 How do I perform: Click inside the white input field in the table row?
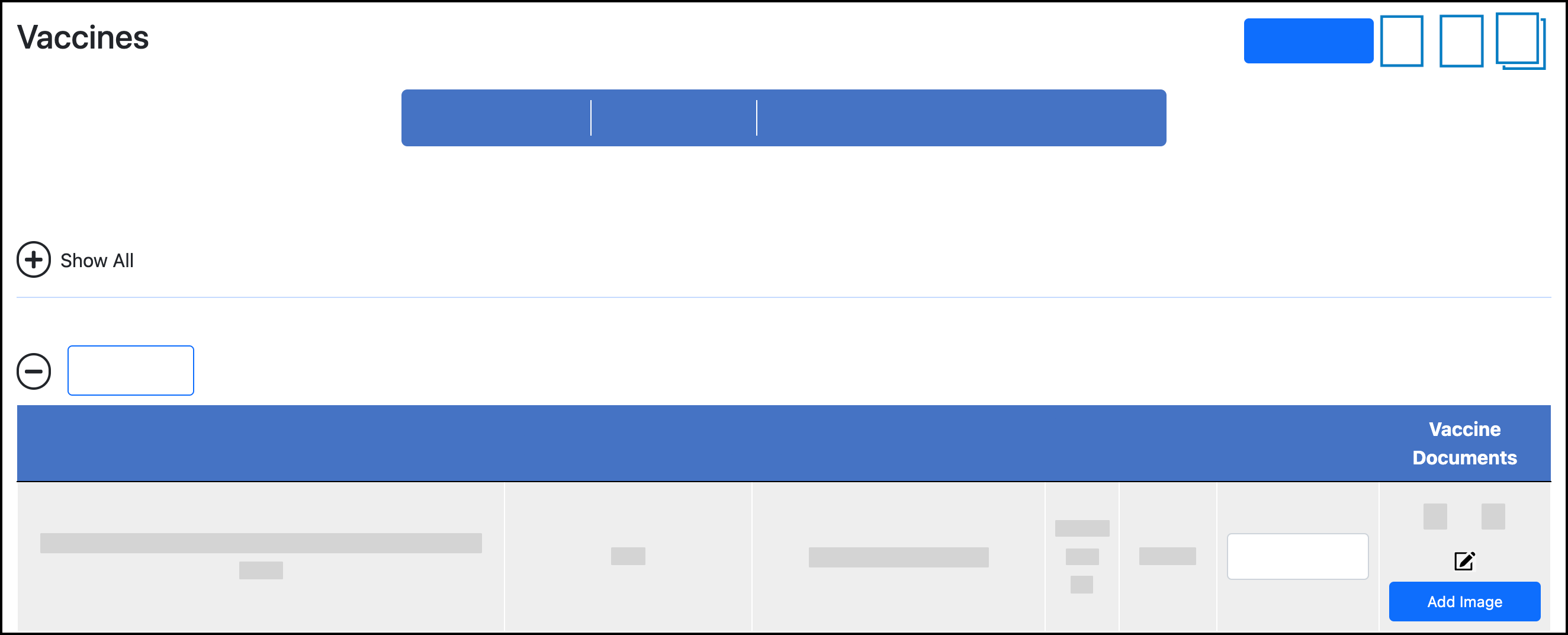pyautogui.click(x=1298, y=556)
